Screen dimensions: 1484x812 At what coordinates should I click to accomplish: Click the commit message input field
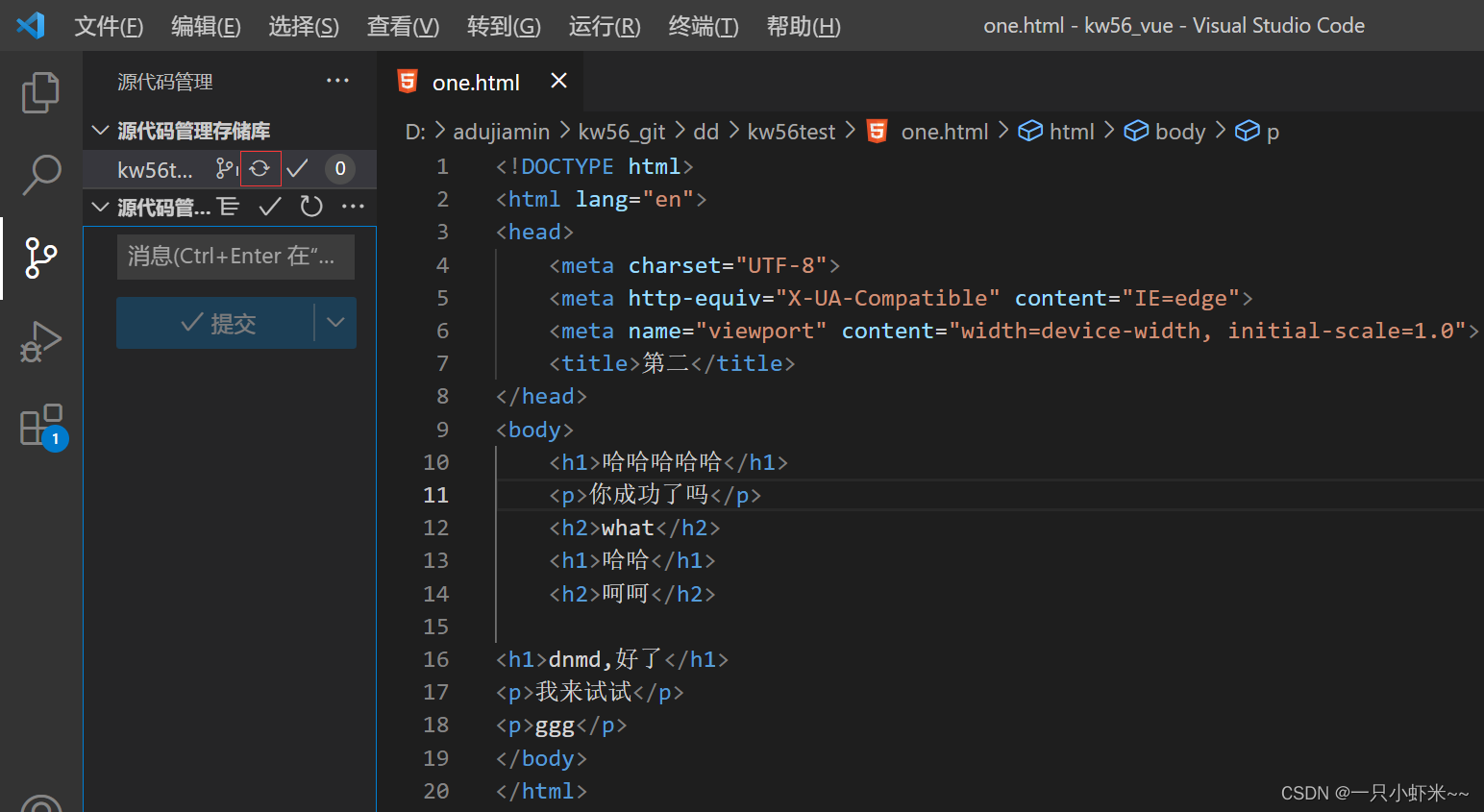[235, 257]
